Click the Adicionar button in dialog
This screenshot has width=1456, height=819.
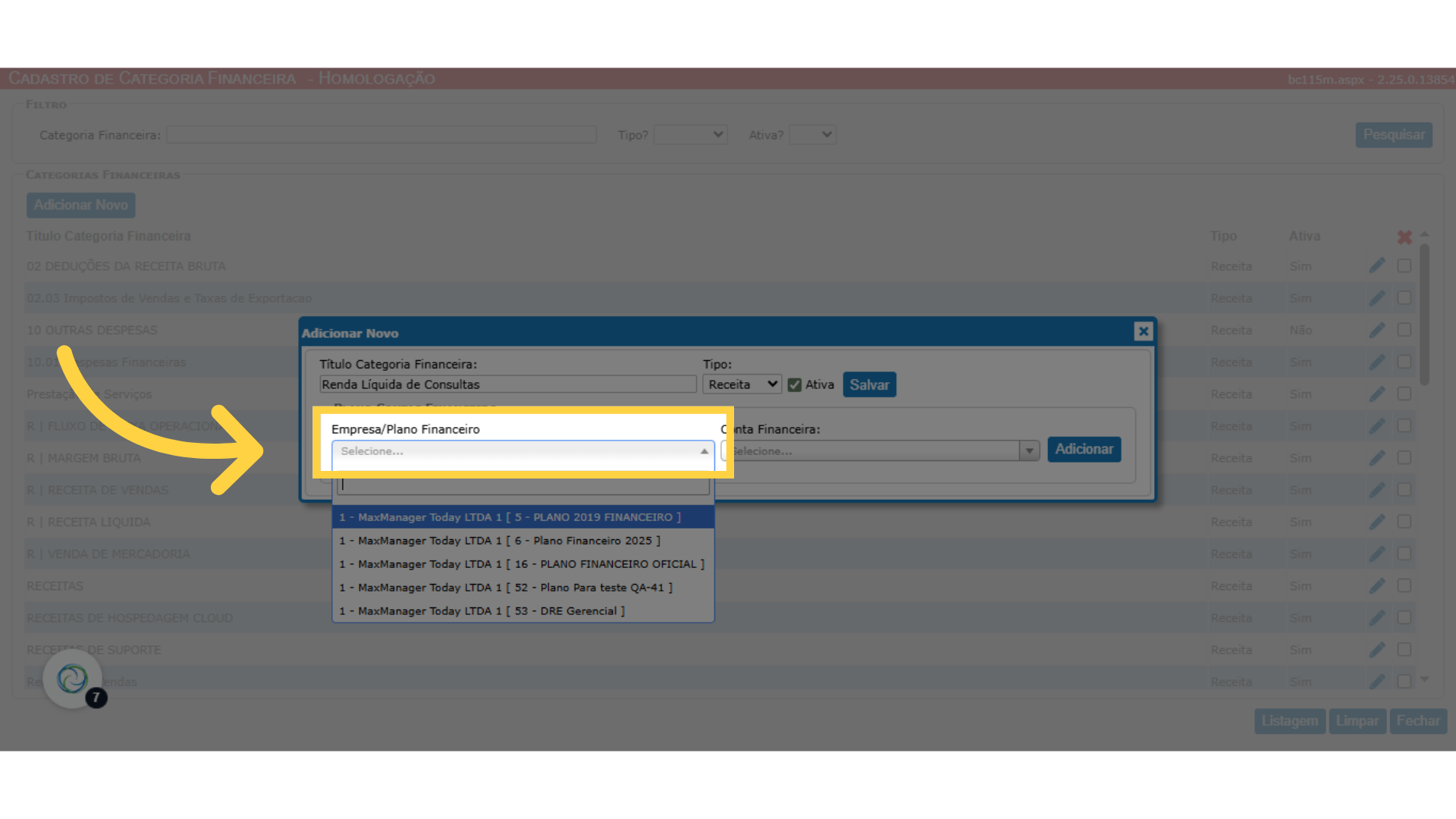(1084, 450)
